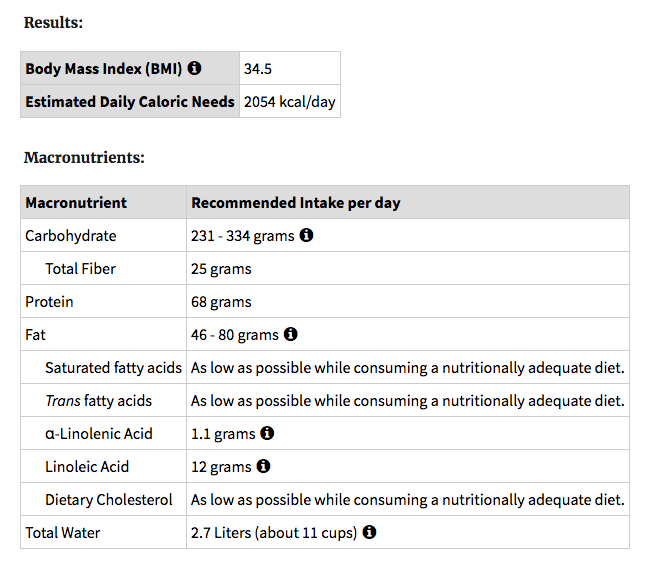
Task: Click the Results heading
Action: (x=54, y=22)
